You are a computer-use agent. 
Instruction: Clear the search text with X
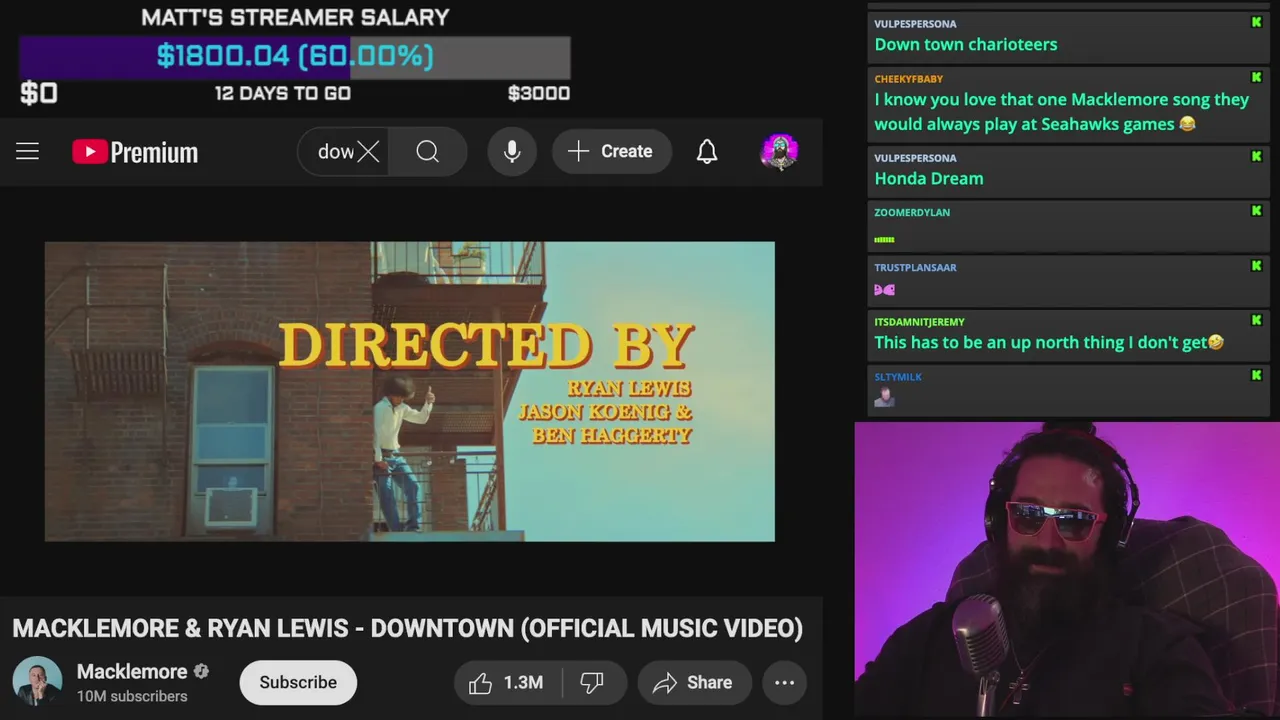[369, 152]
